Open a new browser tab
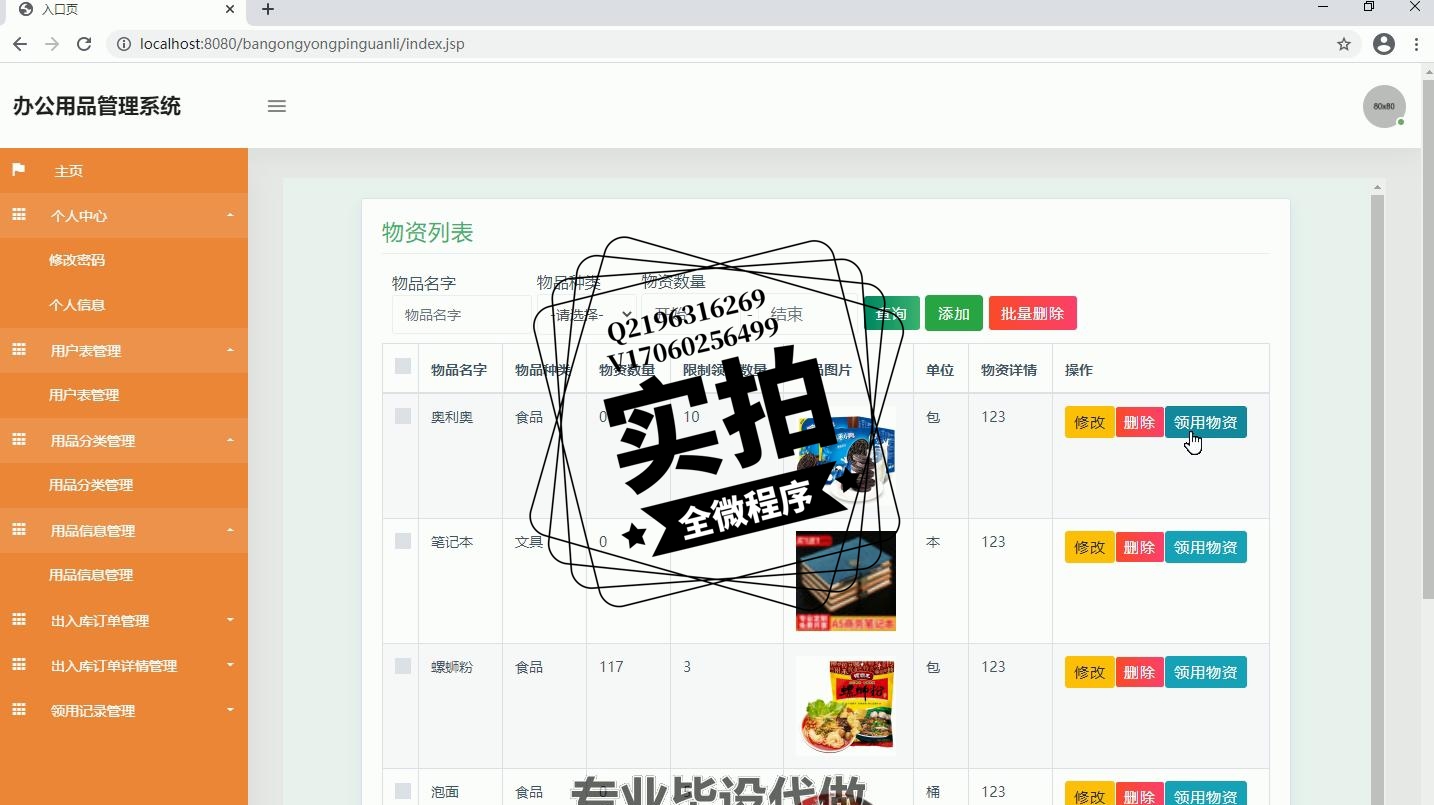Screen dimensions: 1434x805 [268, 10]
